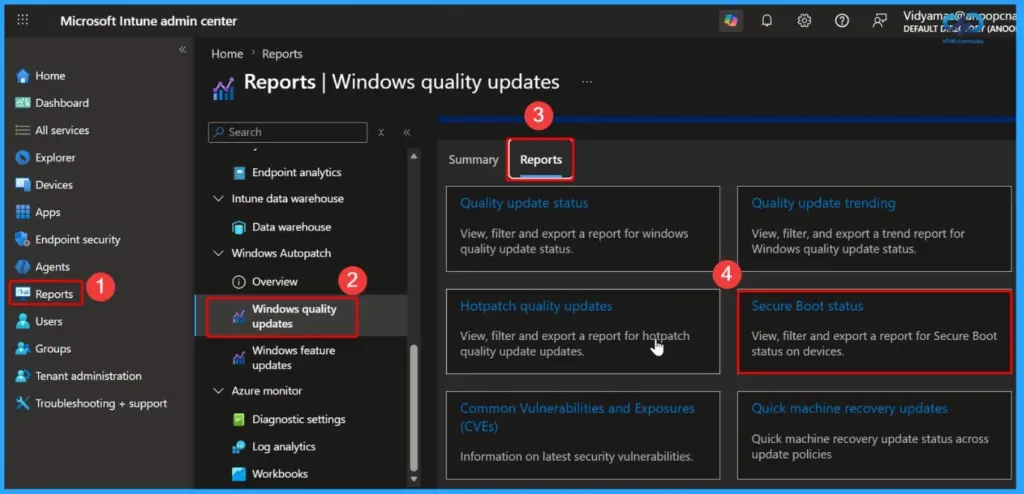Click the Diagnostic settings icon
Image resolution: width=1024 pixels, height=494 pixels.
(239, 420)
